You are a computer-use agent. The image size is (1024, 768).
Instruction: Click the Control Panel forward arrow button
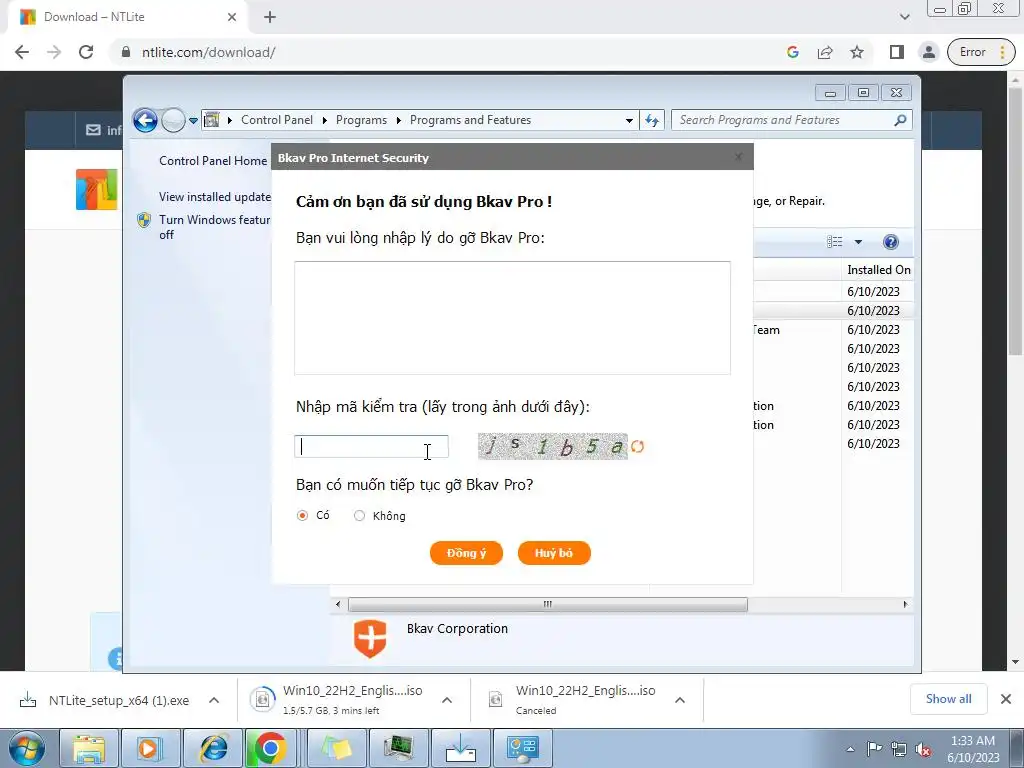tap(173, 120)
